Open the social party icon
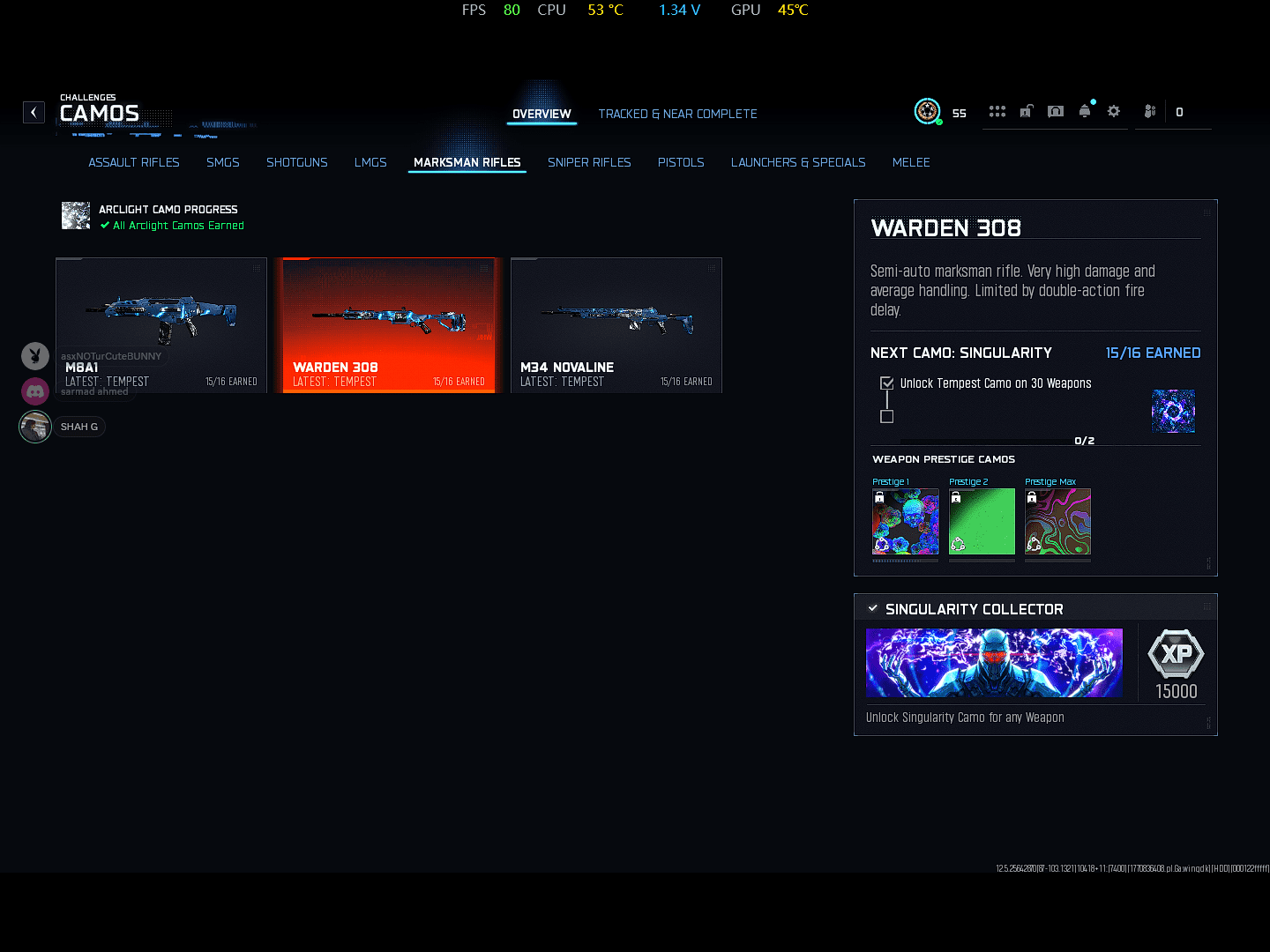This screenshot has height=952, width=1270. coord(1149,112)
